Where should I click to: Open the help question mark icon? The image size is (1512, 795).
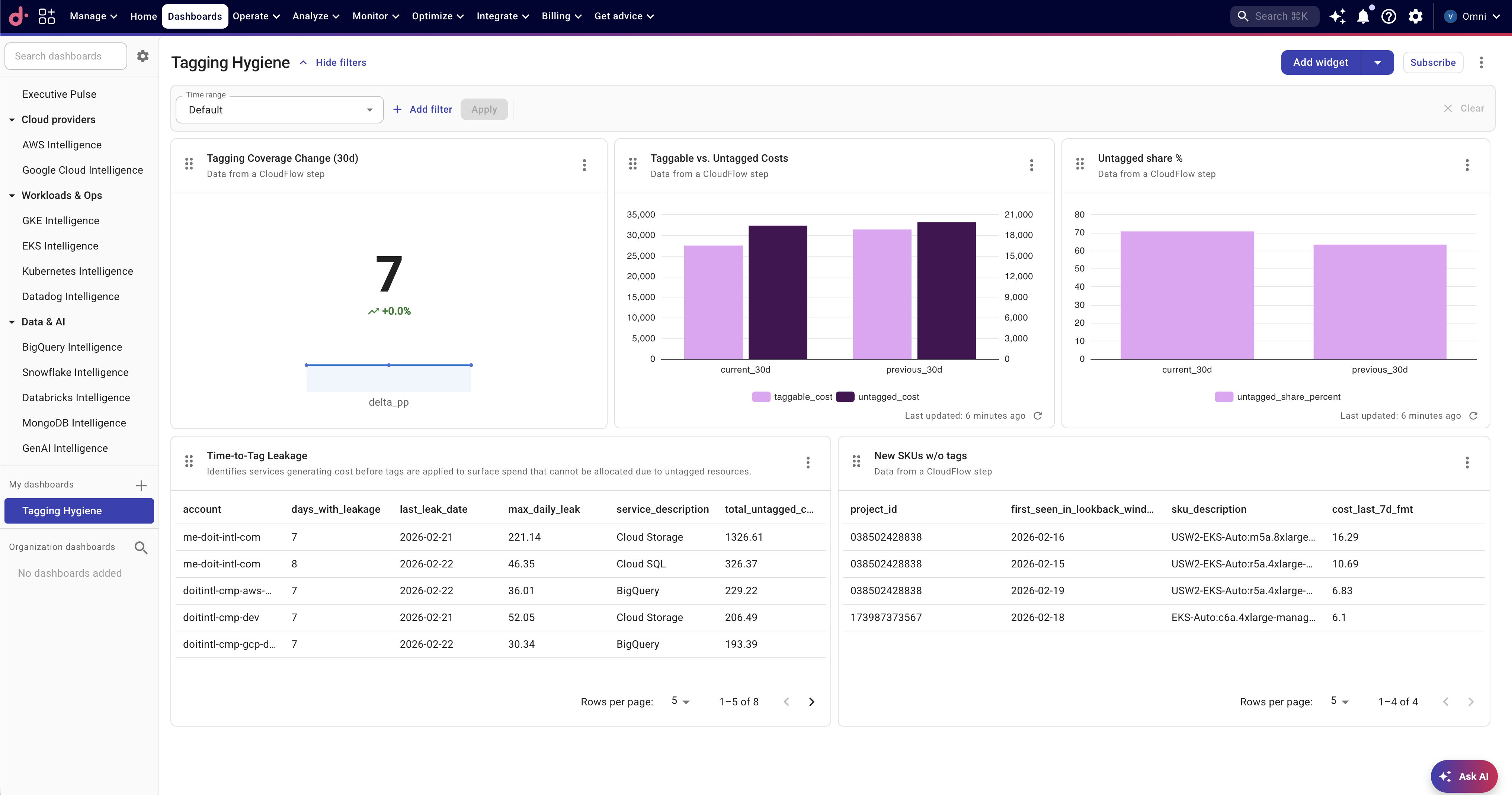click(1389, 16)
